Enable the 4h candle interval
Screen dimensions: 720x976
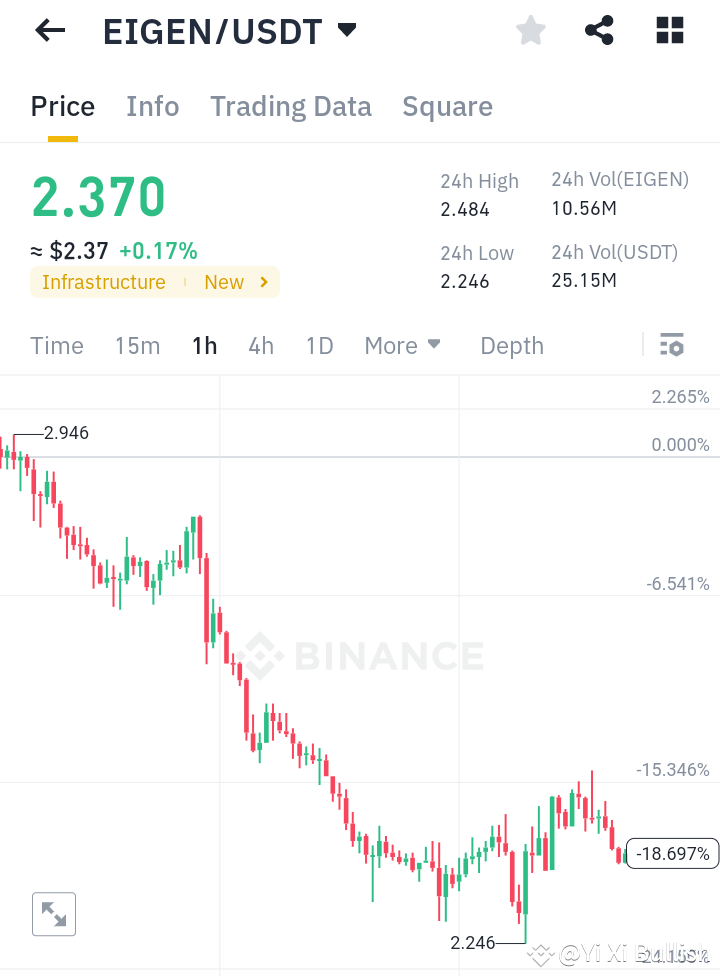point(261,345)
